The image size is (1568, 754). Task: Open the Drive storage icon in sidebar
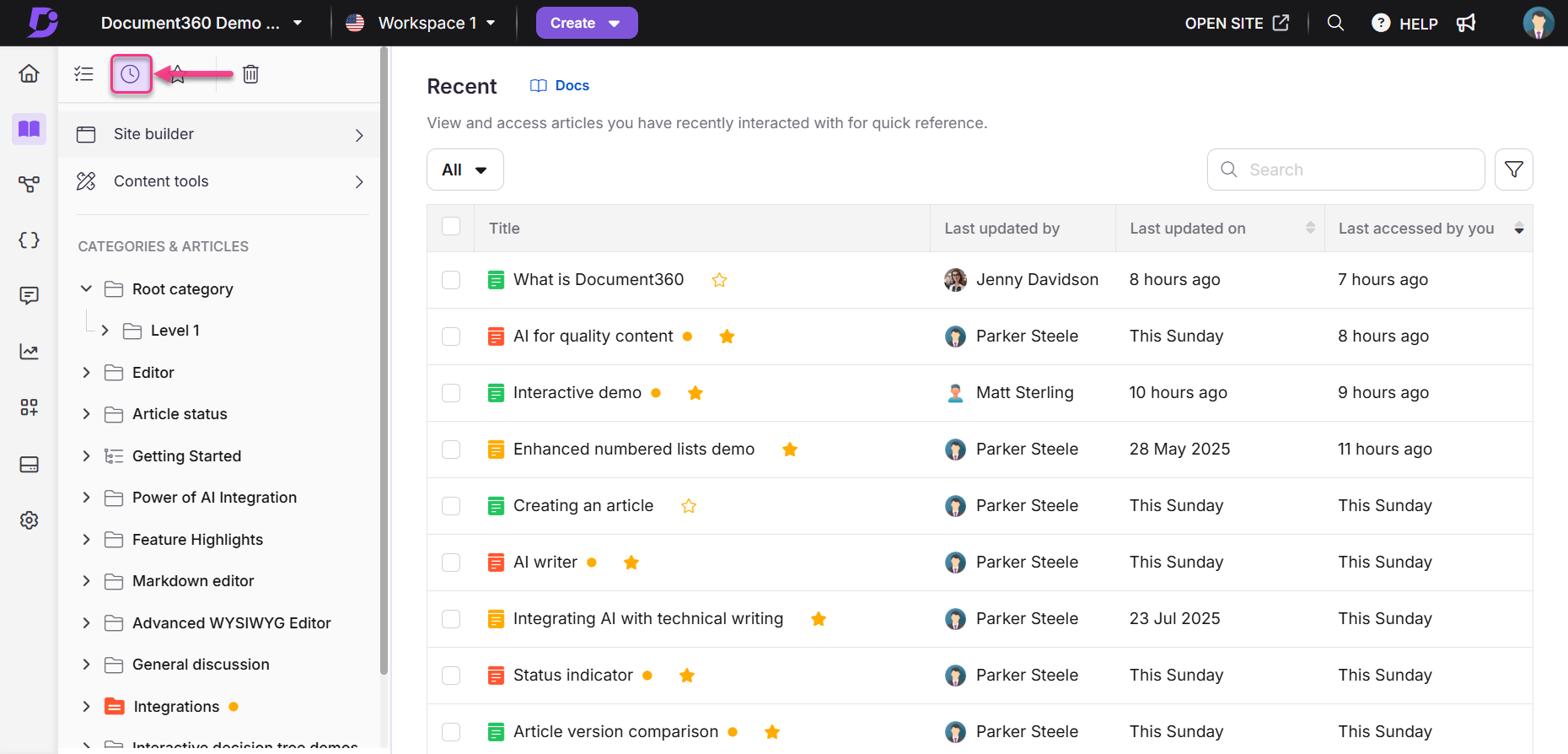coord(29,465)
